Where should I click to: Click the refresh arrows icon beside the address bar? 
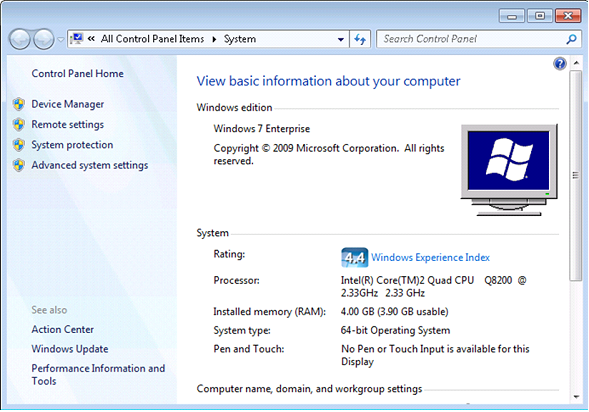point(360,39)
